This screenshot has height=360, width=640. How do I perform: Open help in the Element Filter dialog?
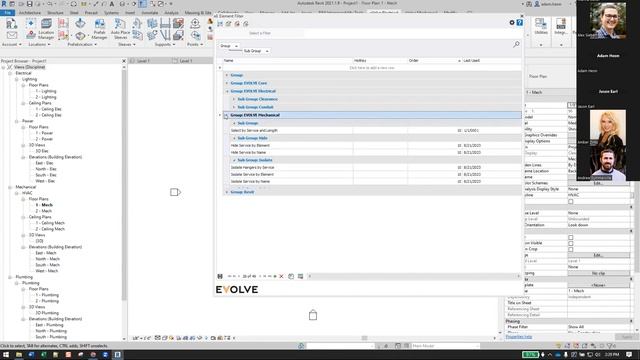(519, 23)
